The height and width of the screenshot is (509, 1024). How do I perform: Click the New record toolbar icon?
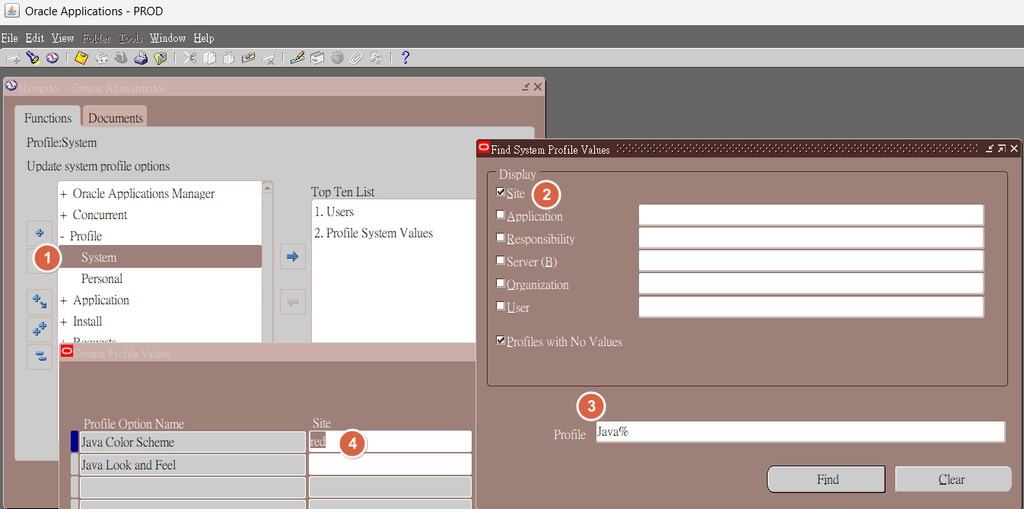click(x=12, y=58)
